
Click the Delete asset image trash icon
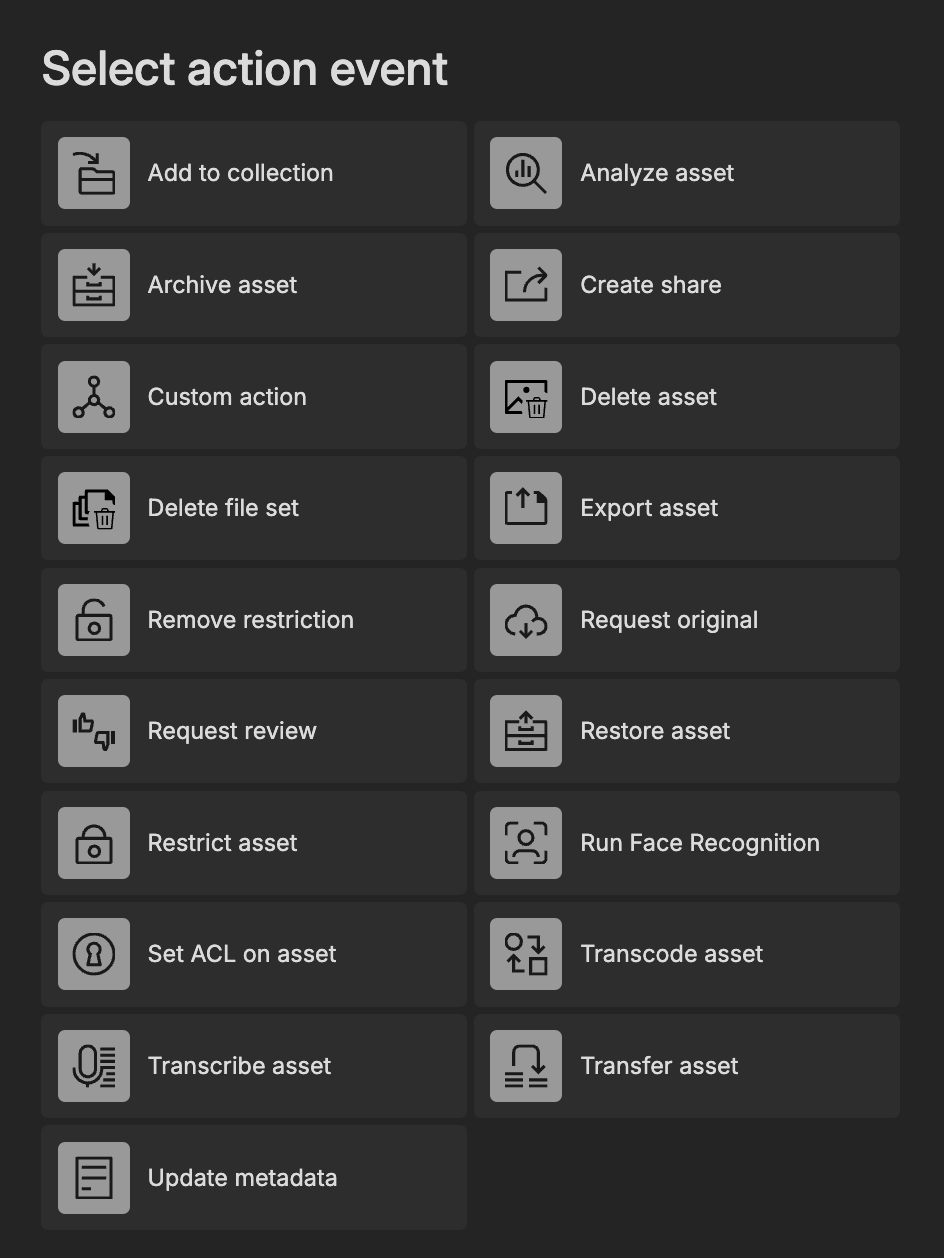coord(526,397)
